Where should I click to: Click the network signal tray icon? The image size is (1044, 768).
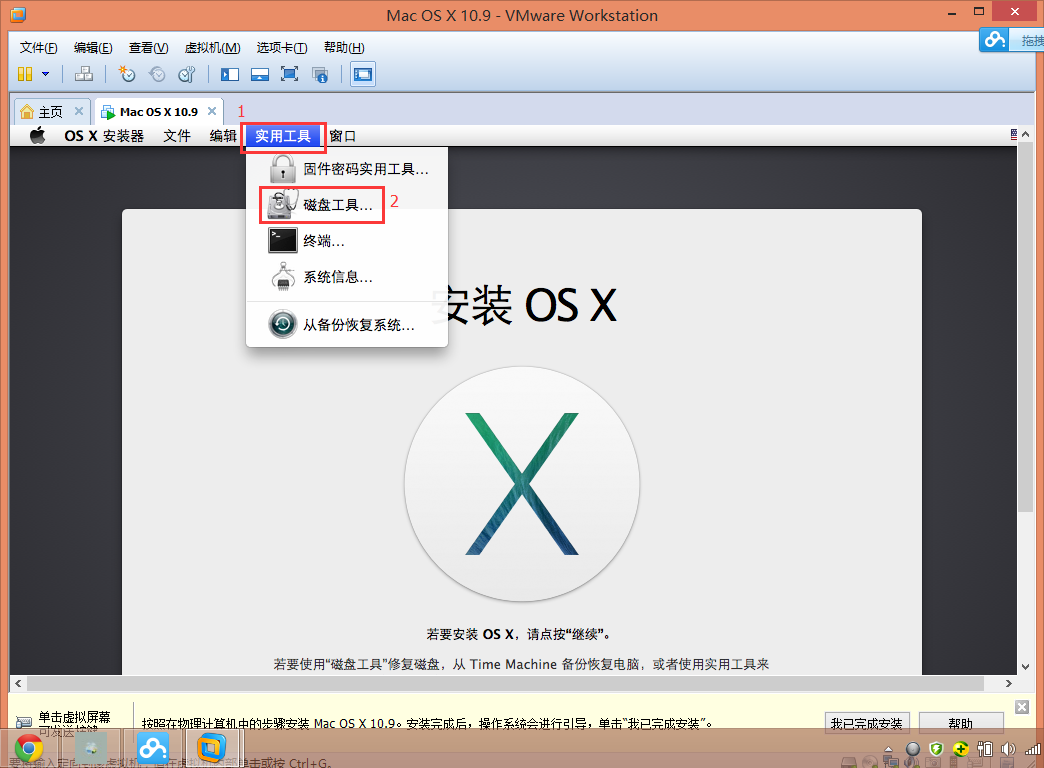[x=1033, y=749]
